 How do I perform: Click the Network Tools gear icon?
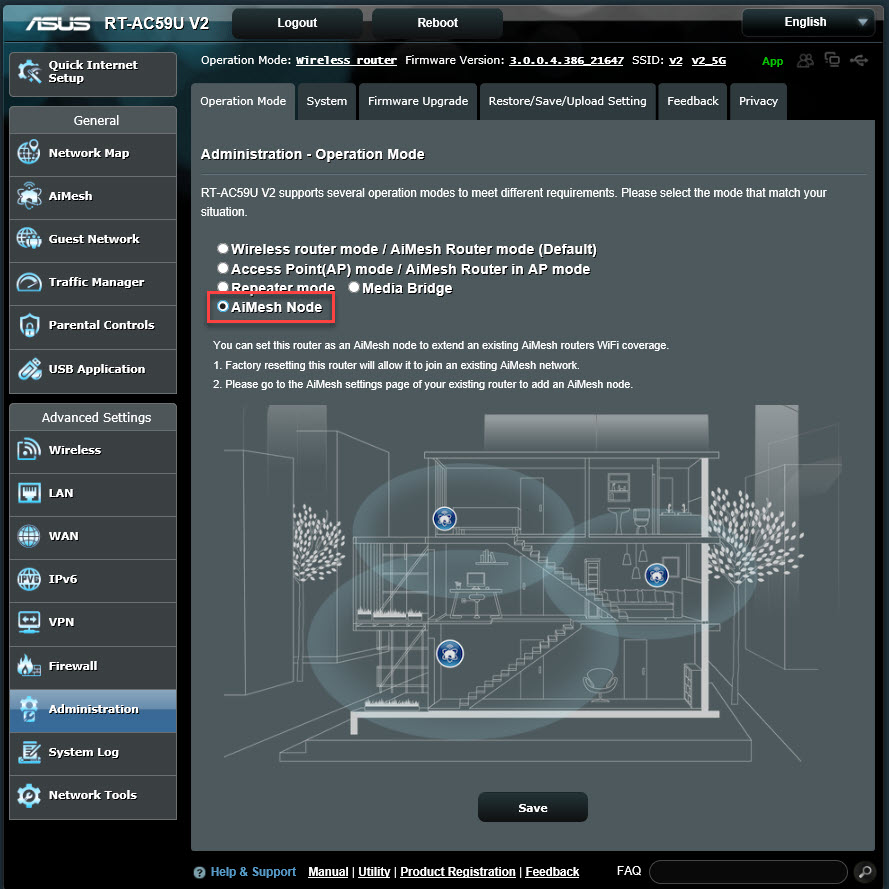28,795
